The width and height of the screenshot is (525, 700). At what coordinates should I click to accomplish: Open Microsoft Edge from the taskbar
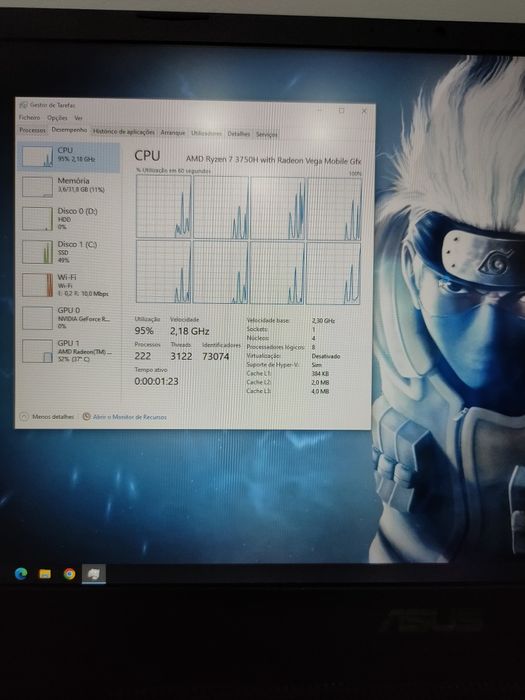click(x=21, y=574)
